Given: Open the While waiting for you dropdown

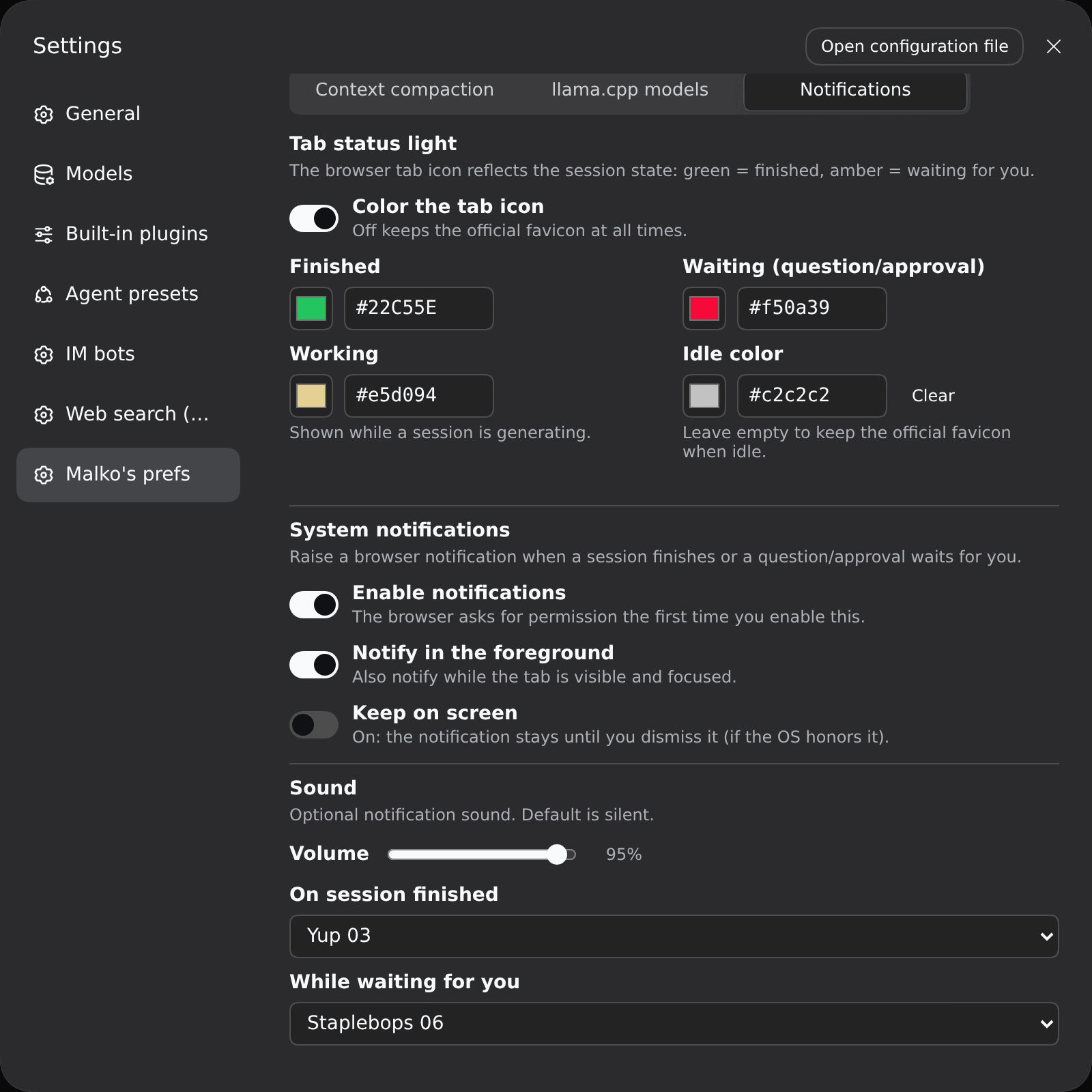Looking at the screenshot, I should (674, 1024).
